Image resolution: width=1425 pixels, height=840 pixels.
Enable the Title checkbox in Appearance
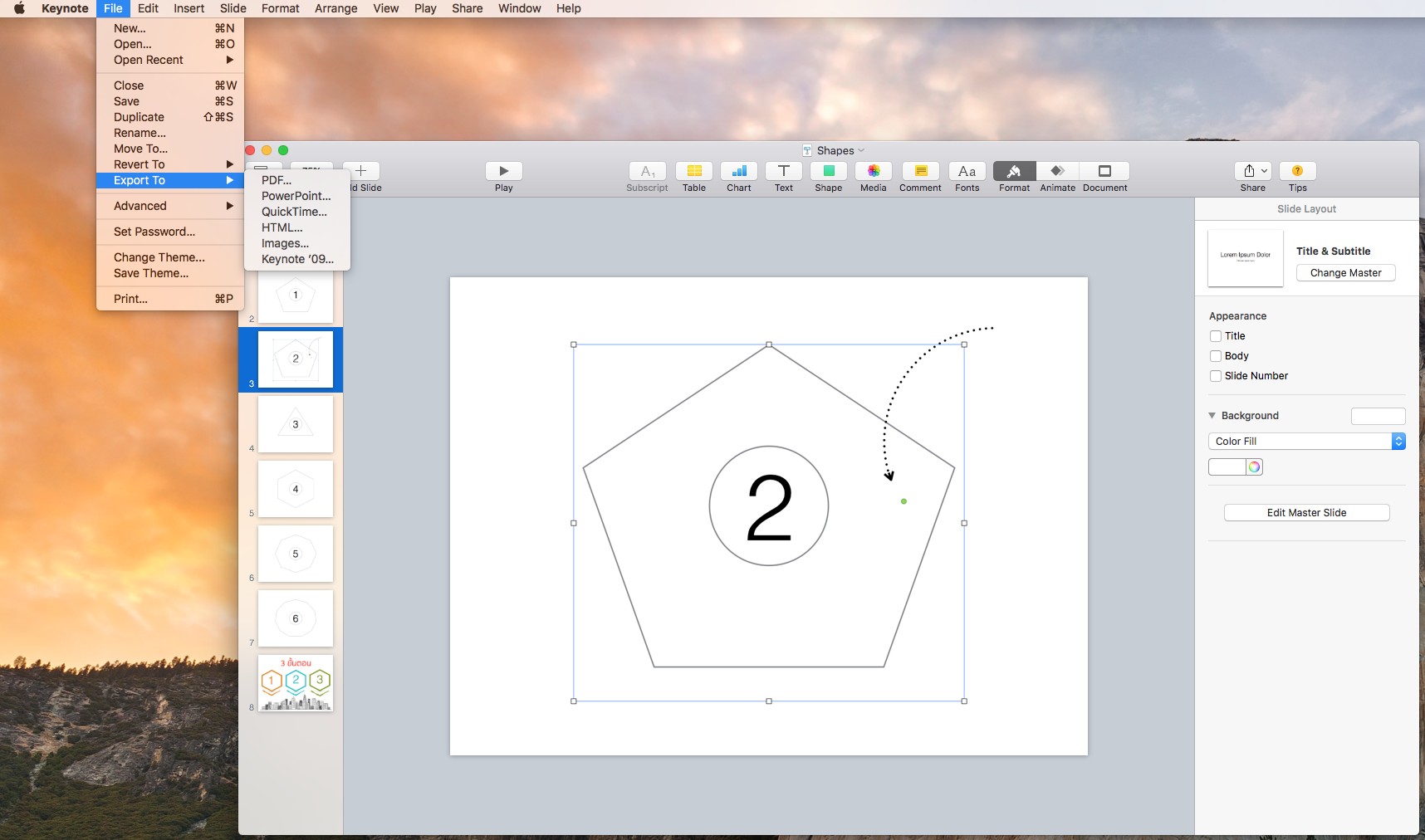coord(1215,335)
